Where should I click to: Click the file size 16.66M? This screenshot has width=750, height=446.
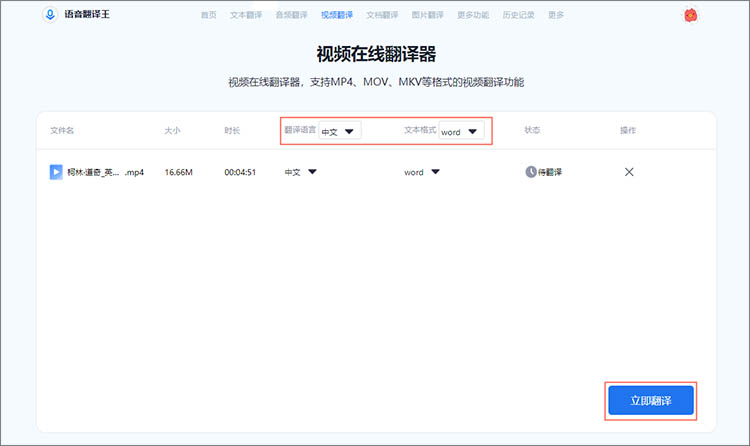point(178,172)
